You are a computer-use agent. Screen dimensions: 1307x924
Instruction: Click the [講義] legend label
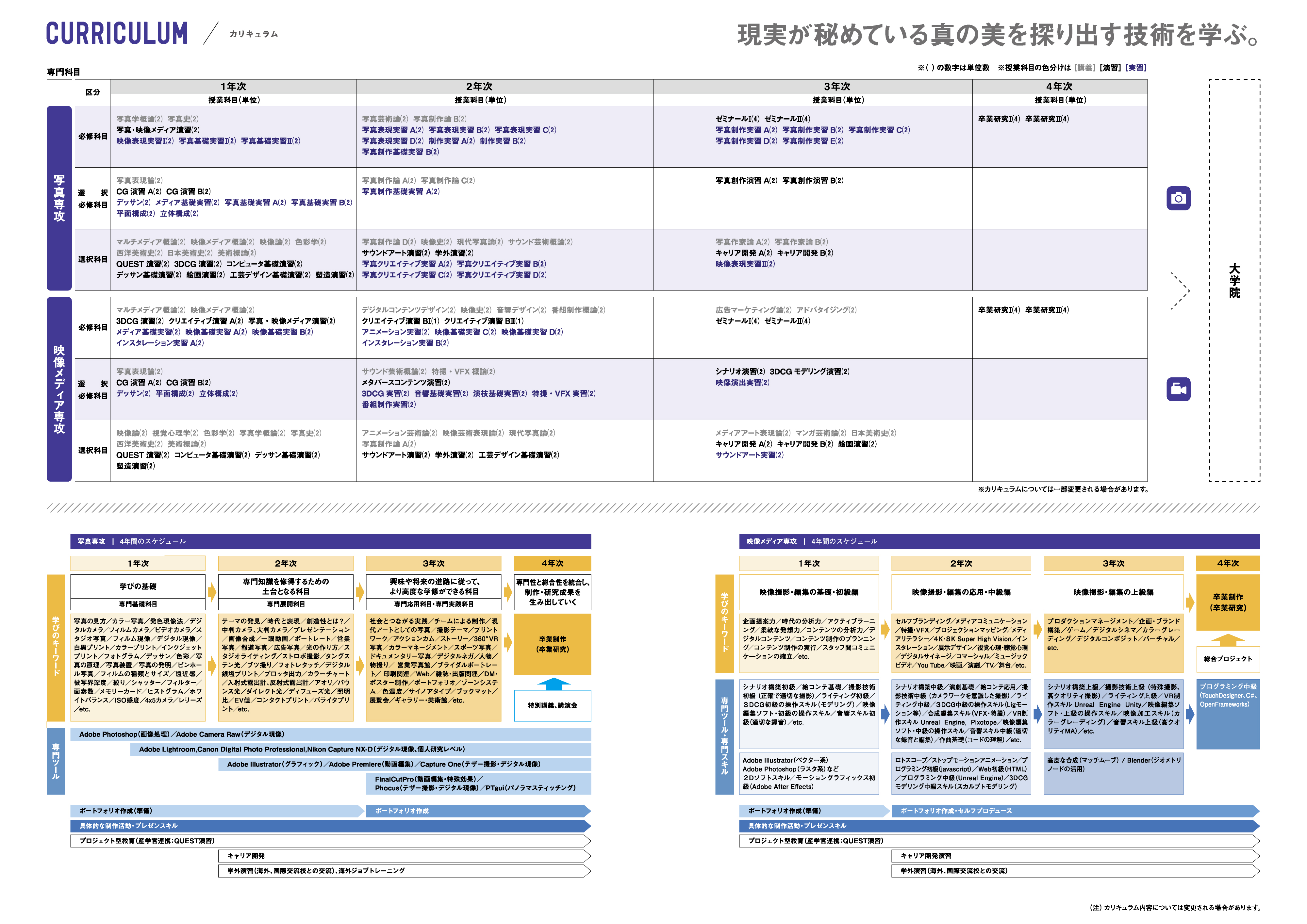(1084, 68)
